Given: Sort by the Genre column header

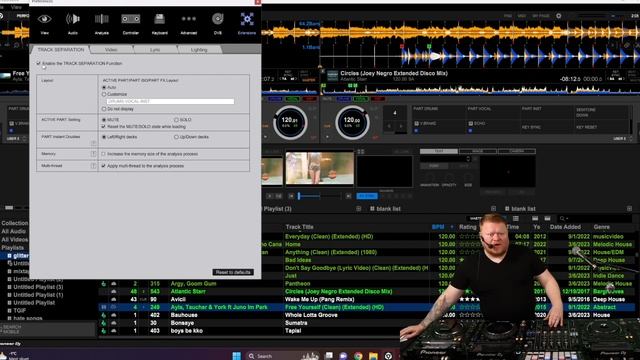Looking at the screenshot, I should (x=602, y=227).
